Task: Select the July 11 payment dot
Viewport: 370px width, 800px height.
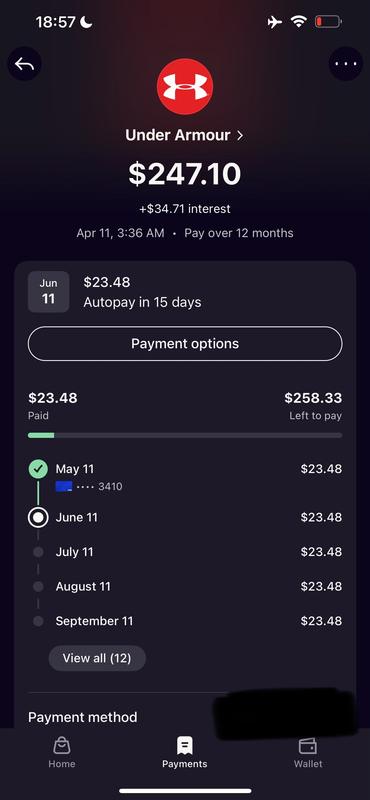Action: [38, 552]
